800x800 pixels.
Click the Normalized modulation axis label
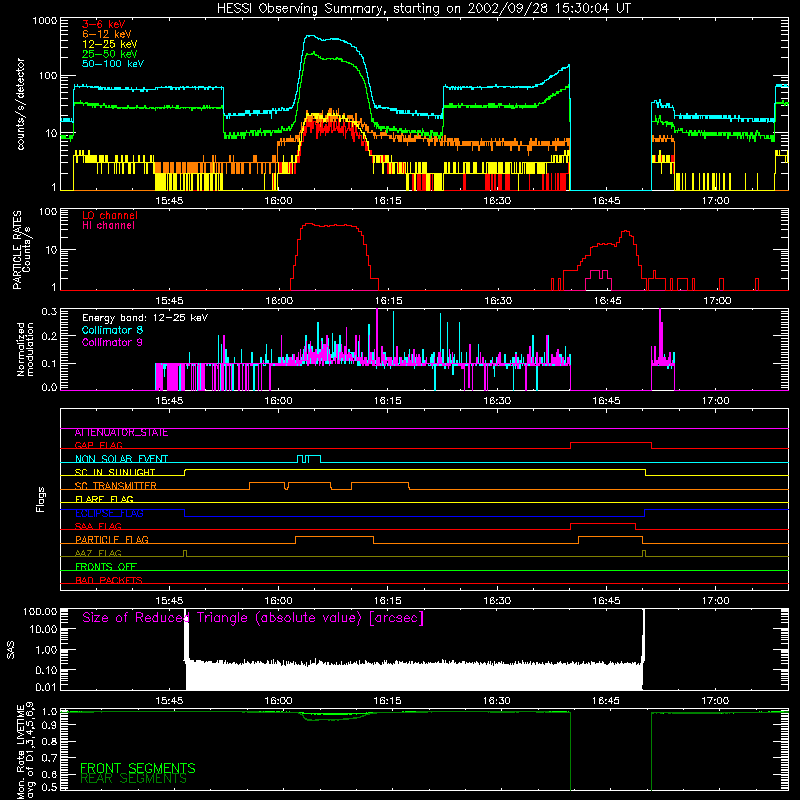point(25,349)
